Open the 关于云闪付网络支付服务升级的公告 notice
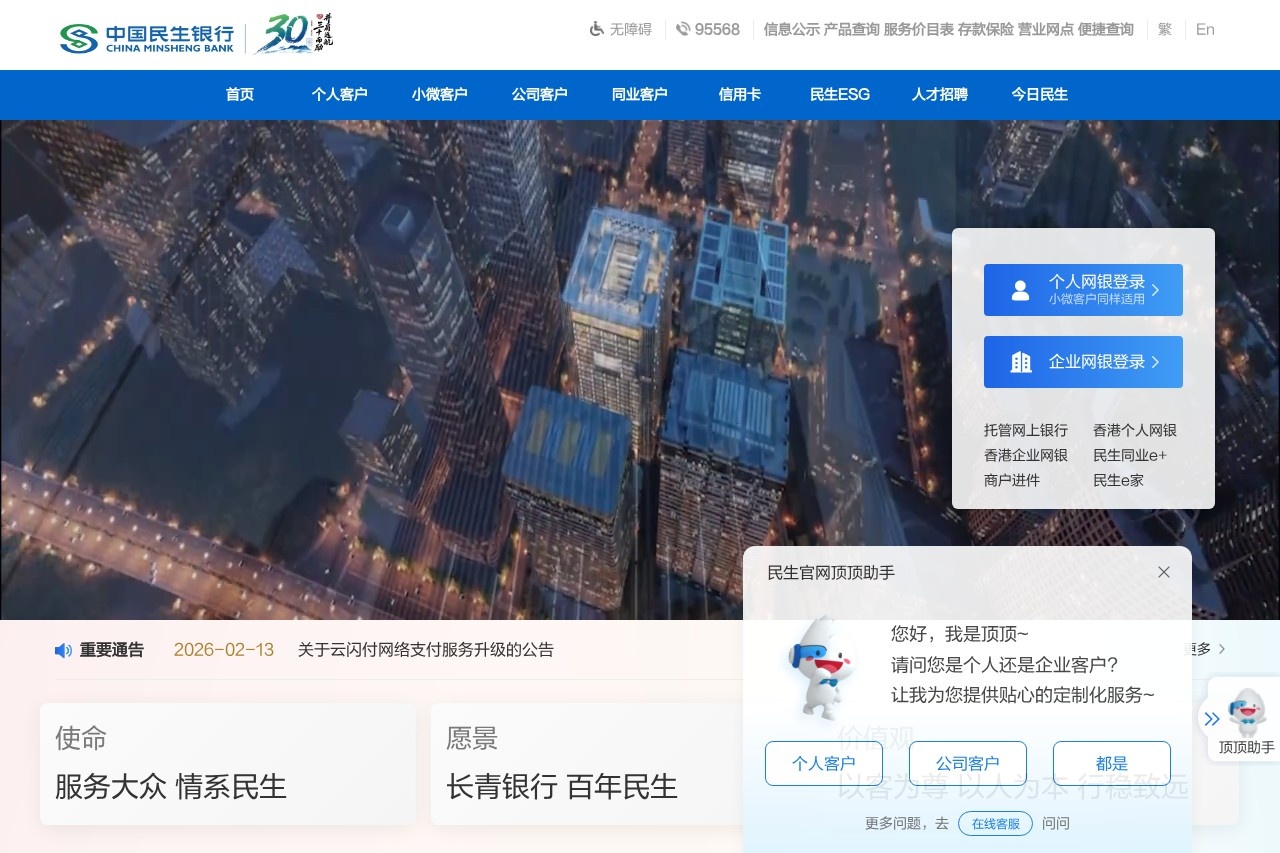1280x853 pixels. click(426, 650)
